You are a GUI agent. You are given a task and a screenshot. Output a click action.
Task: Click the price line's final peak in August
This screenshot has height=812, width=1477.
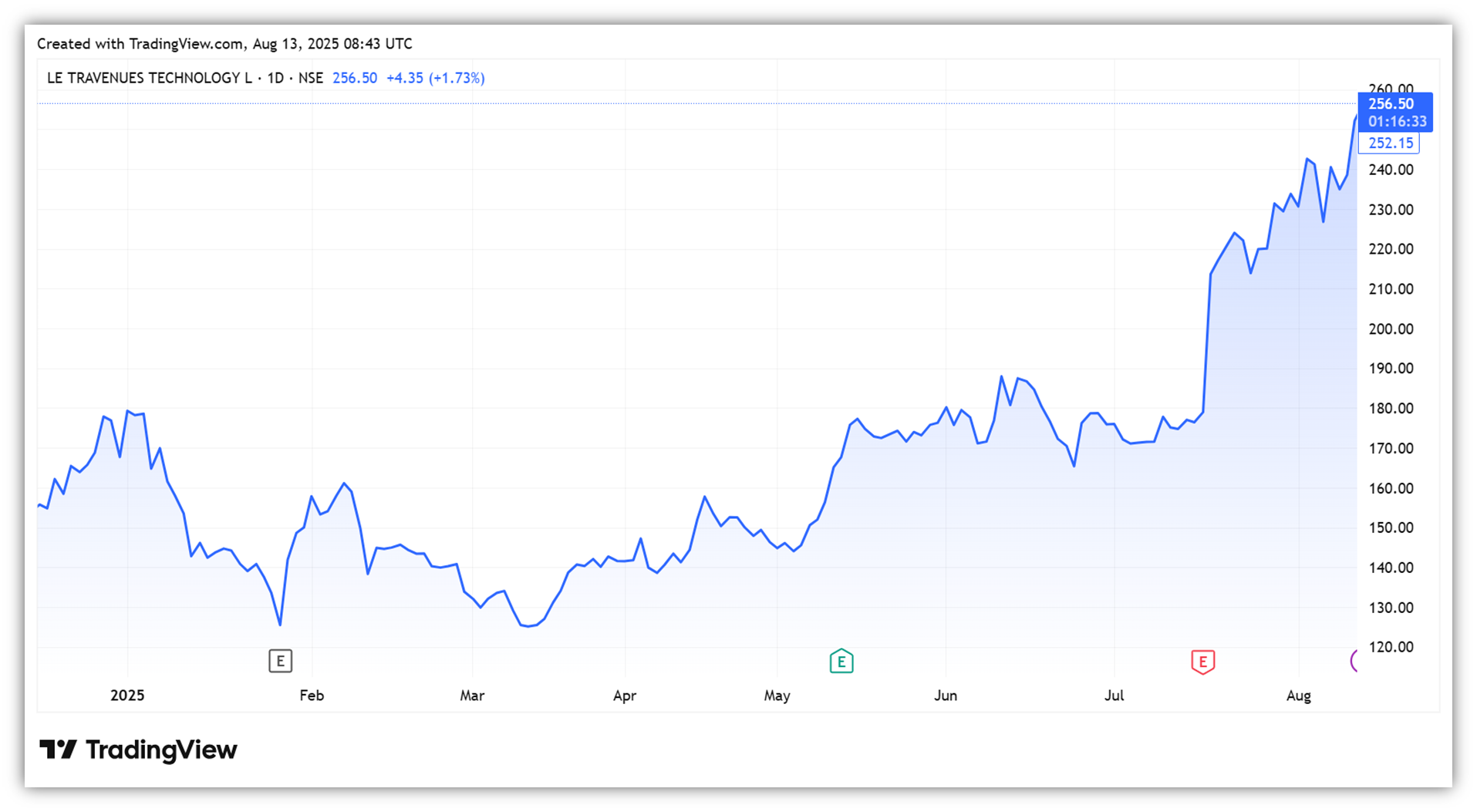pos(1355,116)
